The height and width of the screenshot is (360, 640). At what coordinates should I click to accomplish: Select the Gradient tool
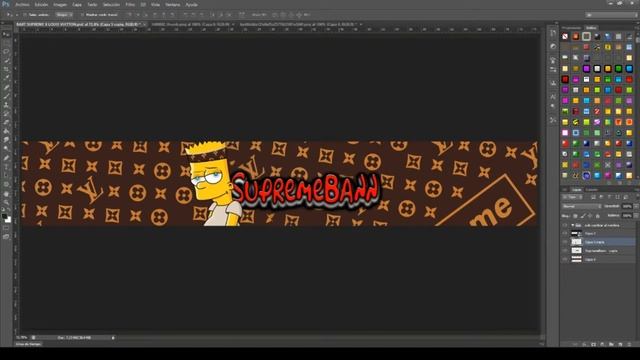tap(6, 131)
